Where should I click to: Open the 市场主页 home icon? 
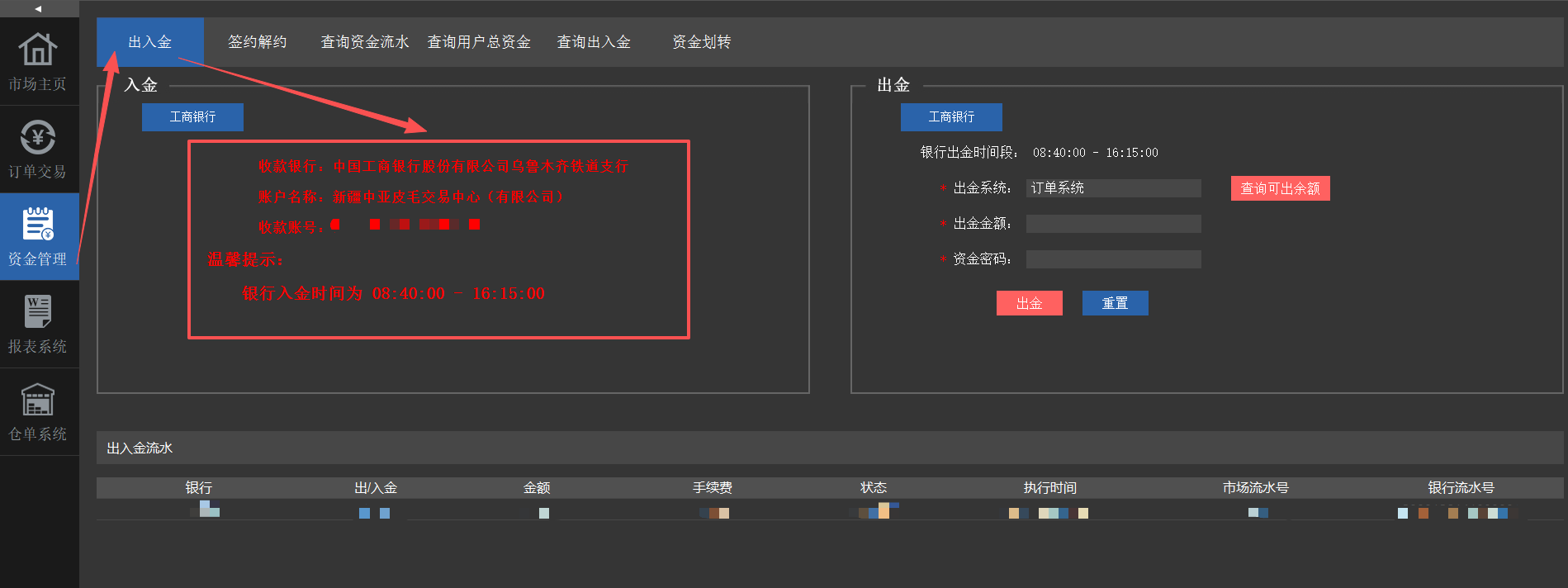click(x=38, y=50)
